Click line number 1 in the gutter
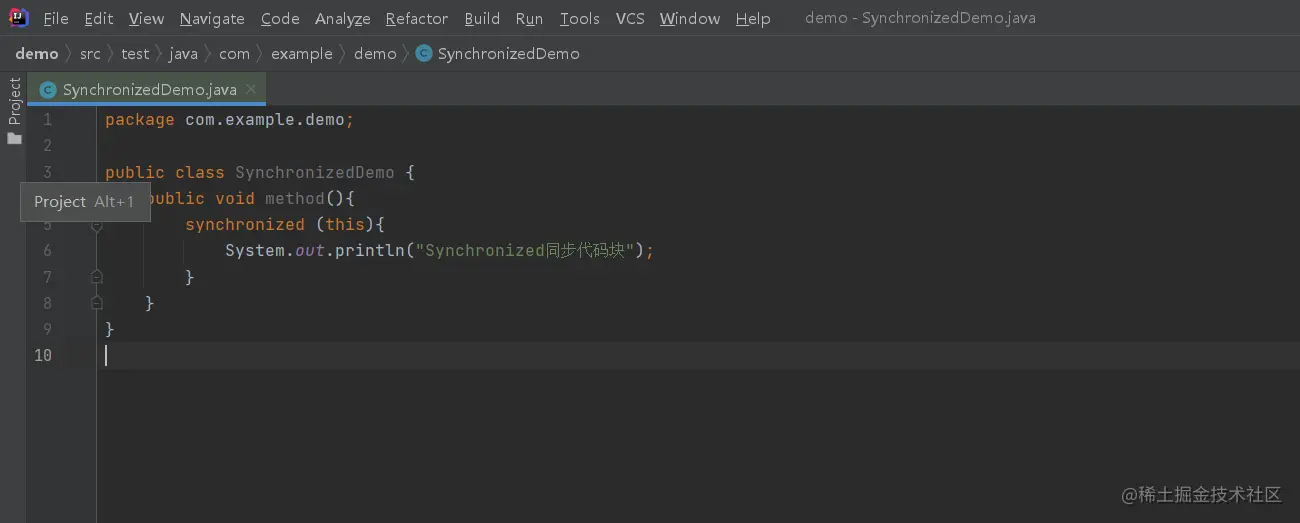This screenshot has height=523, width=1300. tap(47, 120)
